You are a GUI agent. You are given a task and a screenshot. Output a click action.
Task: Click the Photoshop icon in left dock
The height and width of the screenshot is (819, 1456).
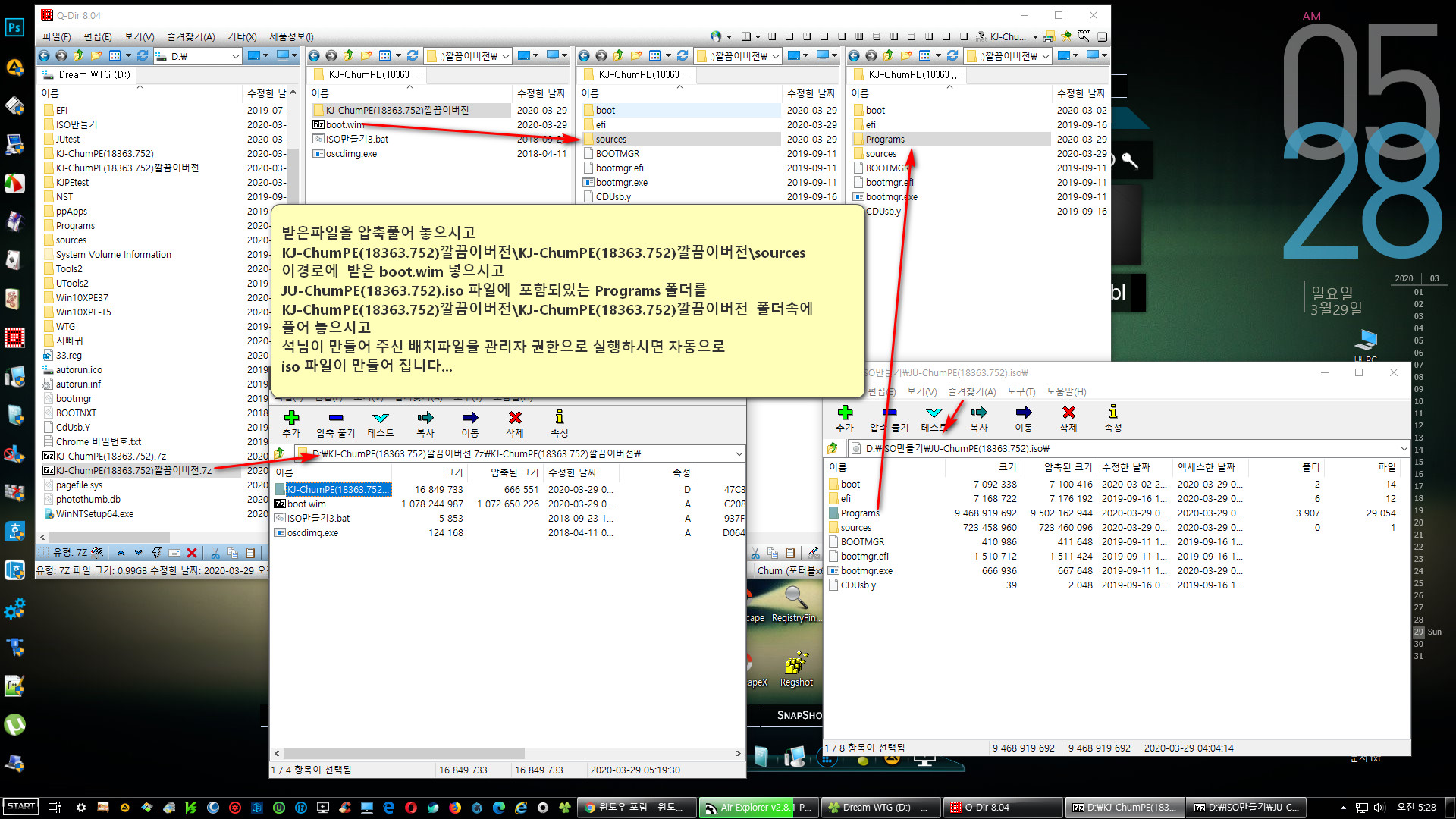pos(14,28)
